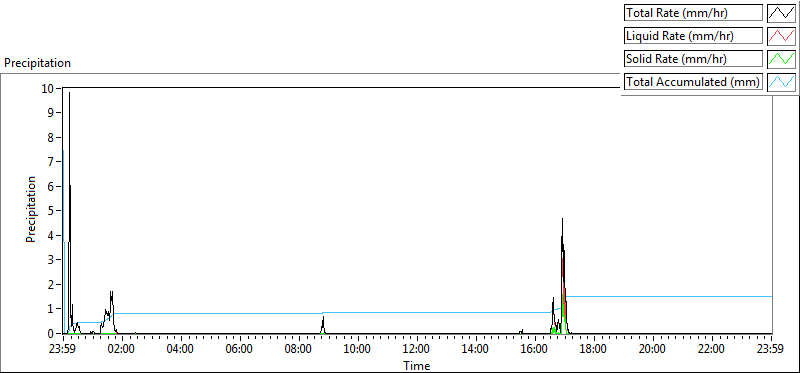Click the 08:00 time axis marker
Image resolution: width=800 pixels, height=373 pixels.
[x=299, y=350]
